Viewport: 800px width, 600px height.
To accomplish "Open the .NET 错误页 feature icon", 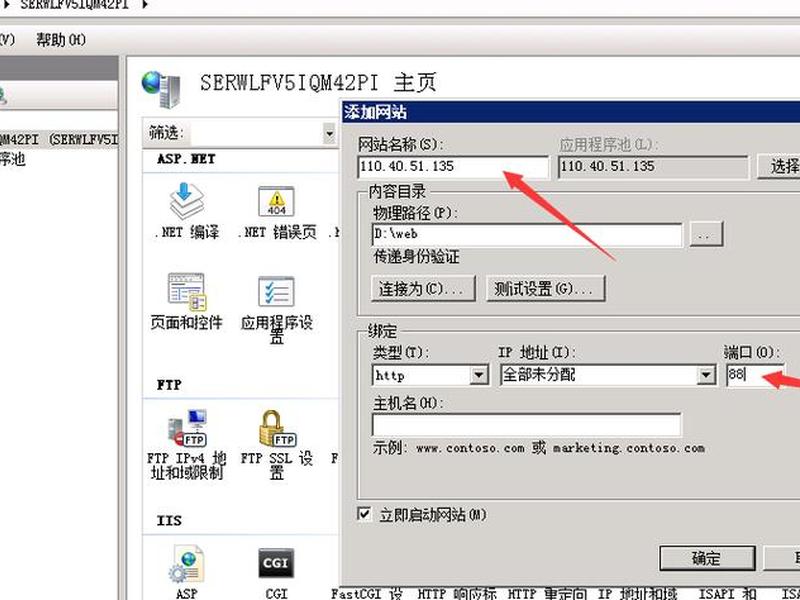I will pos(277,211).
